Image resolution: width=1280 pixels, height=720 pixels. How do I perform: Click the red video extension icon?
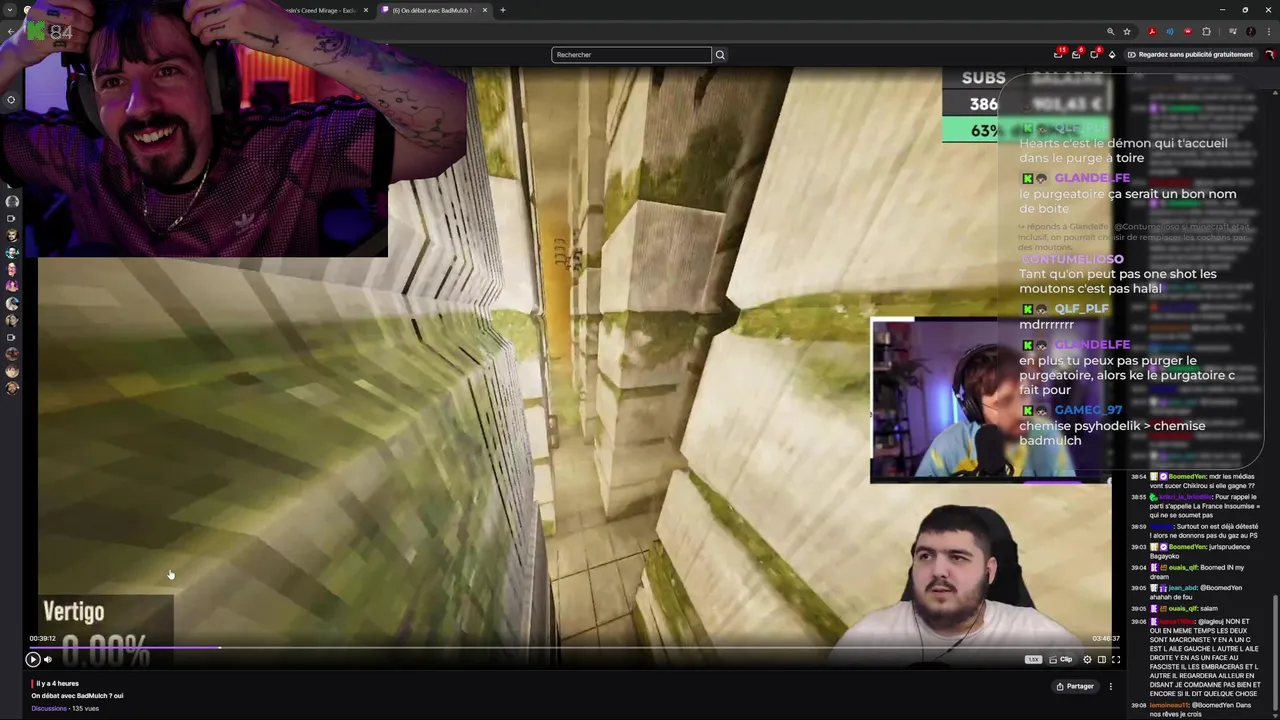click(x=1187, y=32)
